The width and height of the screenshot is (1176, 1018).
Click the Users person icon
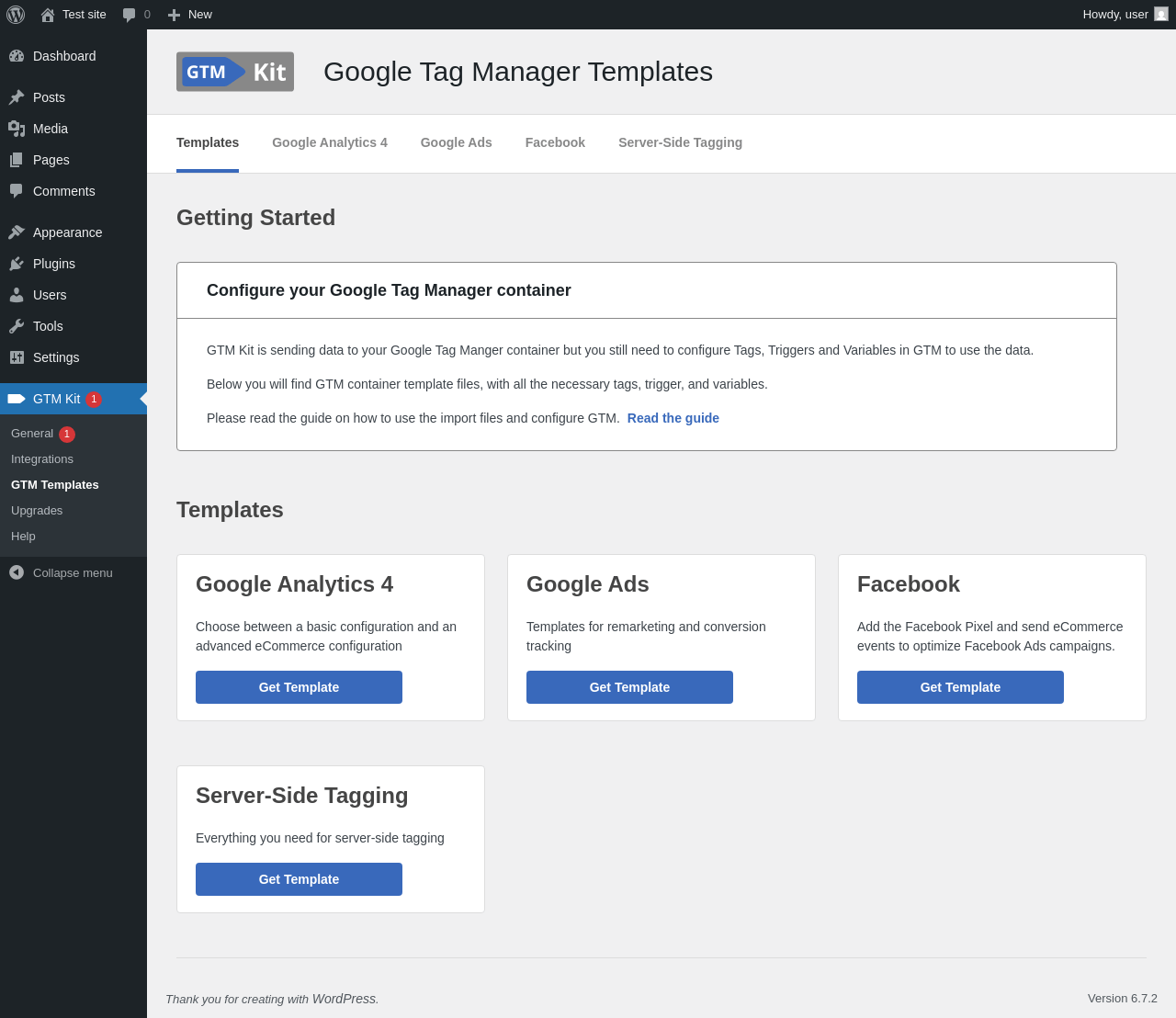tap(17, 295)
